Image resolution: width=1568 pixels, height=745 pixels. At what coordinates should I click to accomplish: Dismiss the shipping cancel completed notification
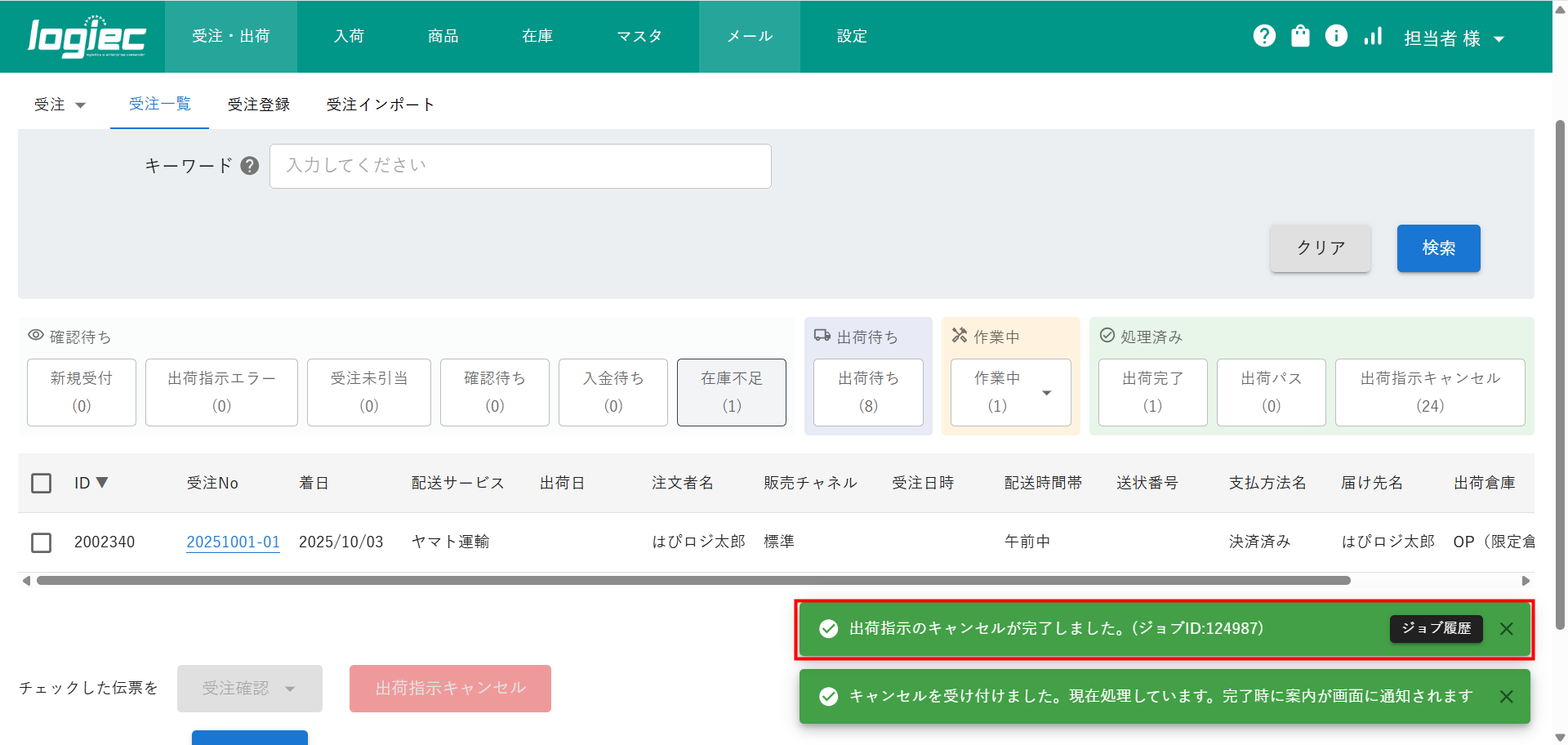(x=1507, y=629)
